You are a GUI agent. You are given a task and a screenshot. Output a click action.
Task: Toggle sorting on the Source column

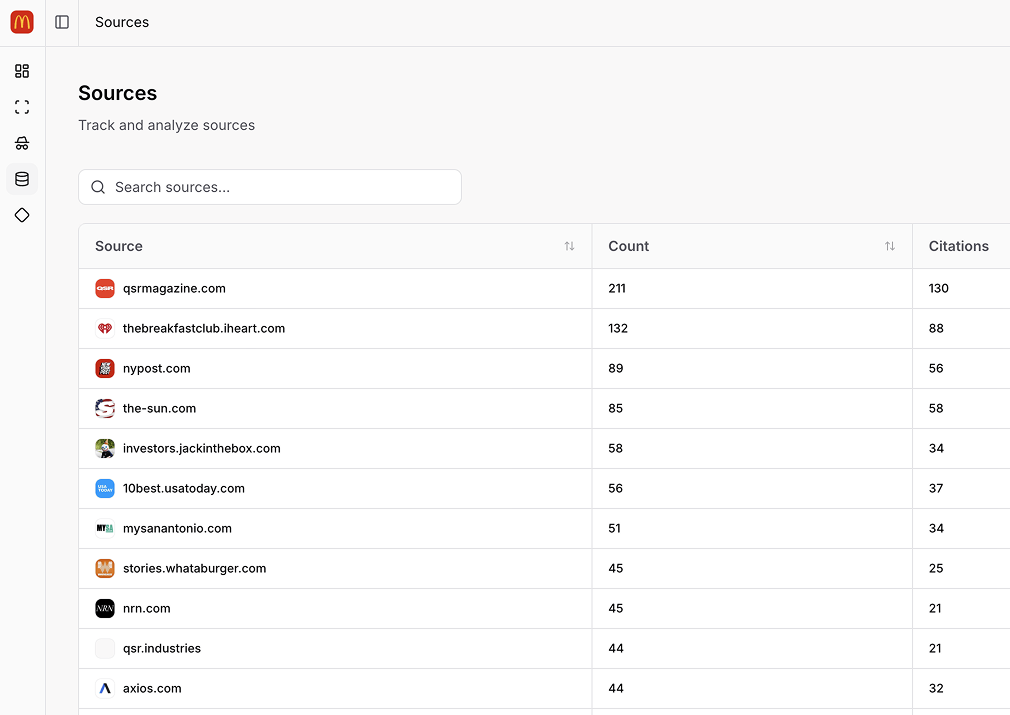[x=569, y=246]
